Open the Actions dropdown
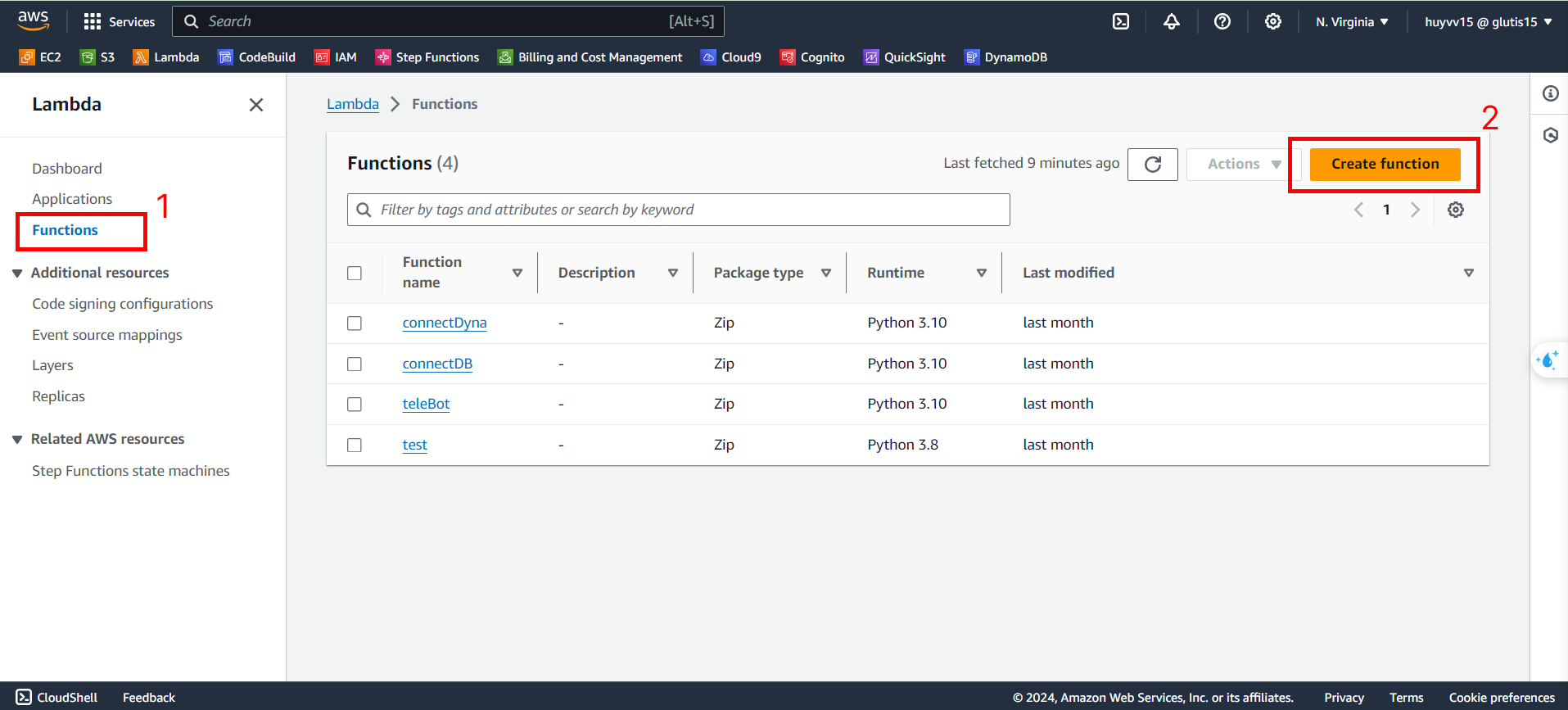Image resolution: width=1568 pixels, height=710 pixels. pos(1244,165)
